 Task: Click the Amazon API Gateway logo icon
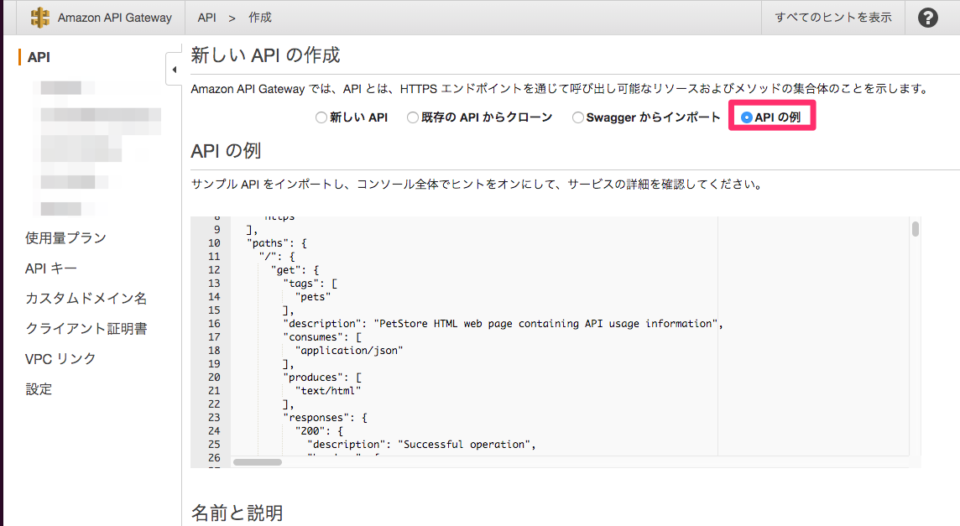[40, 17]
